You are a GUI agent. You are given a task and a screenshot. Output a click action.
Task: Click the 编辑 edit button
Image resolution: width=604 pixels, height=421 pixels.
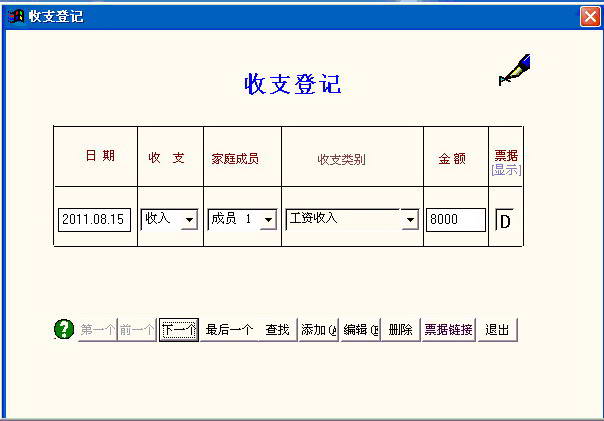pos(361,330)
